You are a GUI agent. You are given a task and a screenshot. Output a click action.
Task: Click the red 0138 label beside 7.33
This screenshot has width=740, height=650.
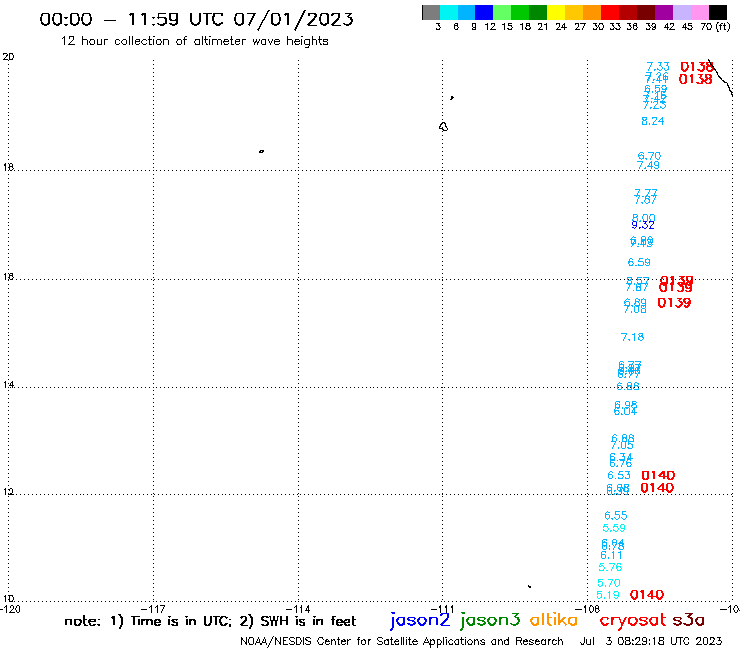pos(697,67)
